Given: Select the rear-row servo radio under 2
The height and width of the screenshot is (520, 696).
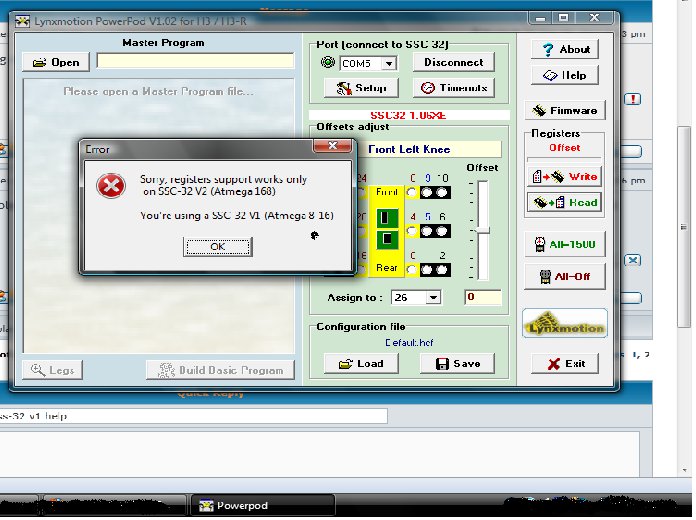Looking at the screenshot, I should coord(442,270).
